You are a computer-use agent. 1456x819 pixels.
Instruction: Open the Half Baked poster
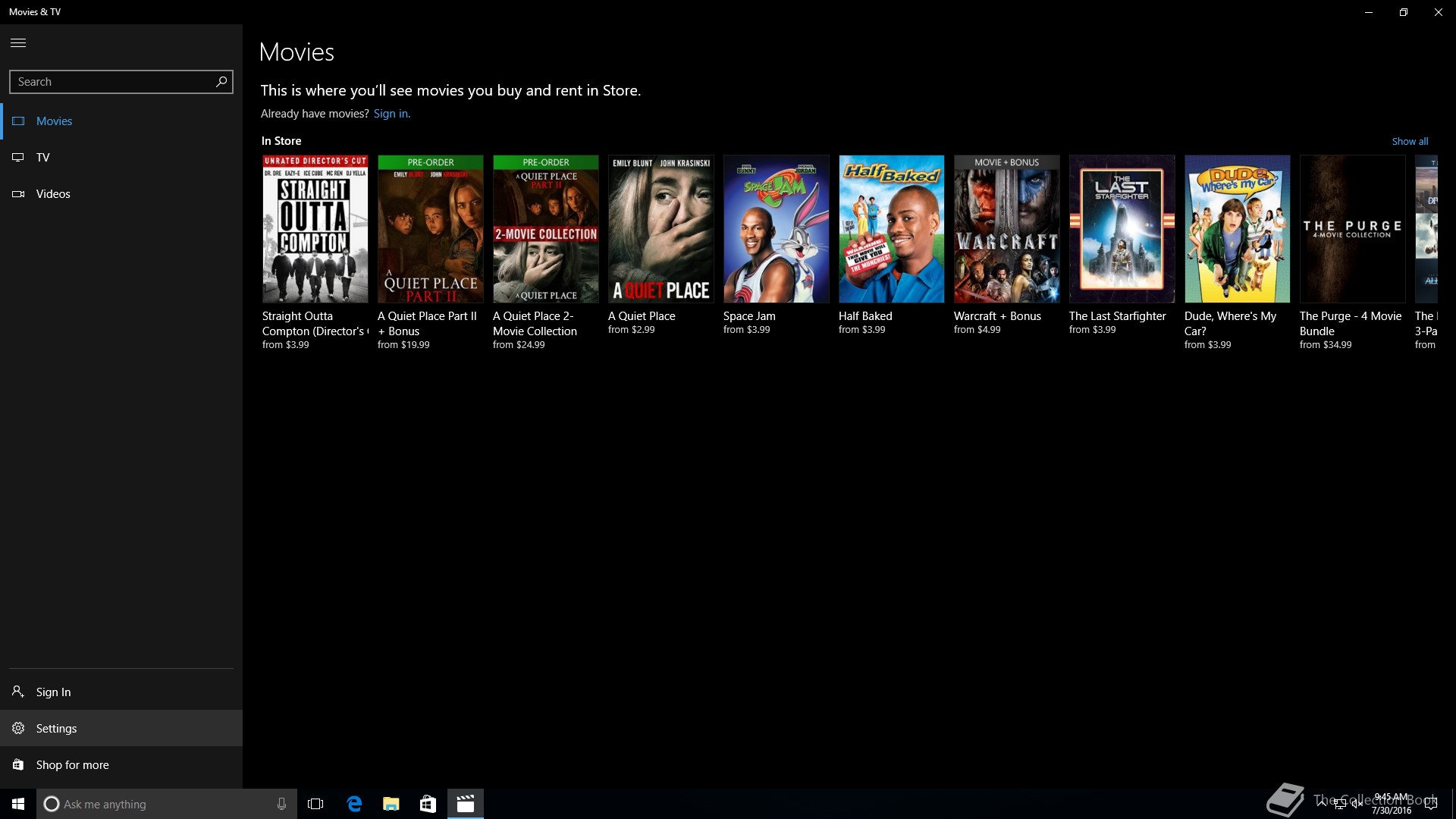click(x=891, y=229)
